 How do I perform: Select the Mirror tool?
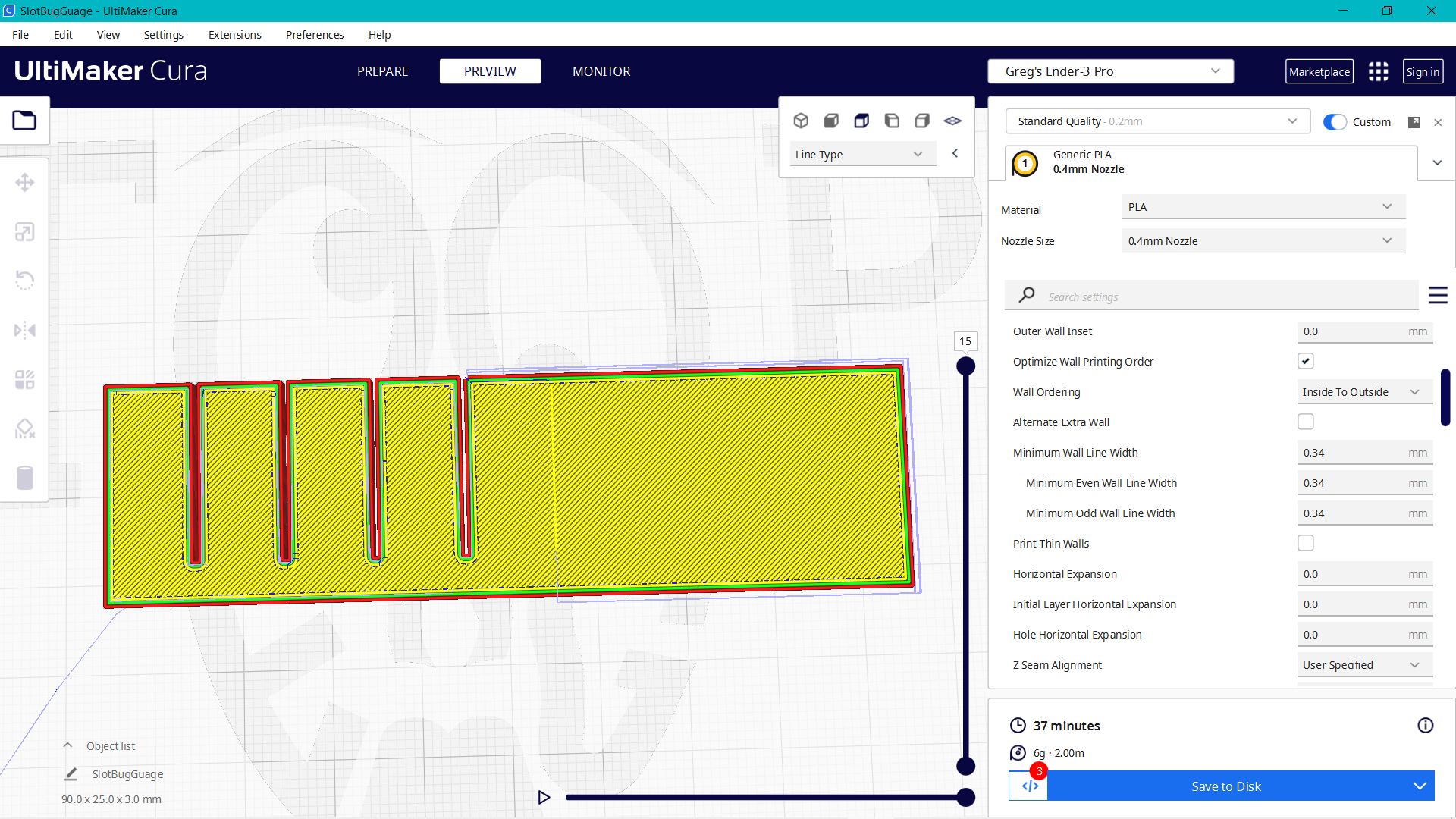tap(24, 331)
